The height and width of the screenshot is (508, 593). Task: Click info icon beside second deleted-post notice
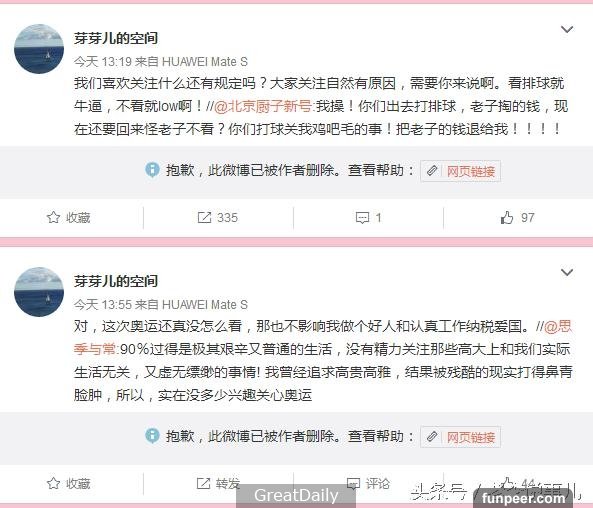tap(152, 436)
